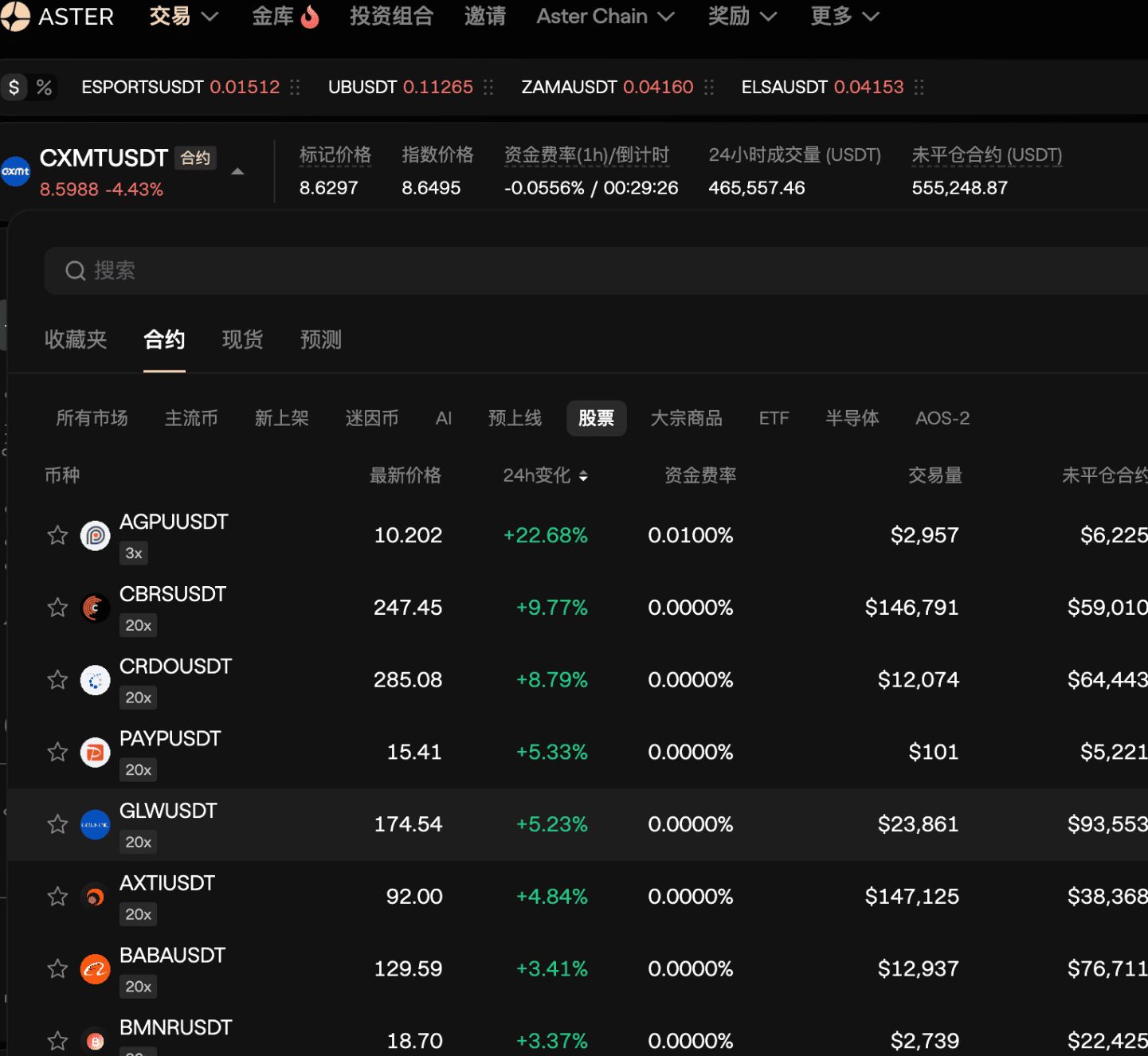Open the UBUSDT ticker
This screenshot has height=1056, width=1148.
(401, 87)
